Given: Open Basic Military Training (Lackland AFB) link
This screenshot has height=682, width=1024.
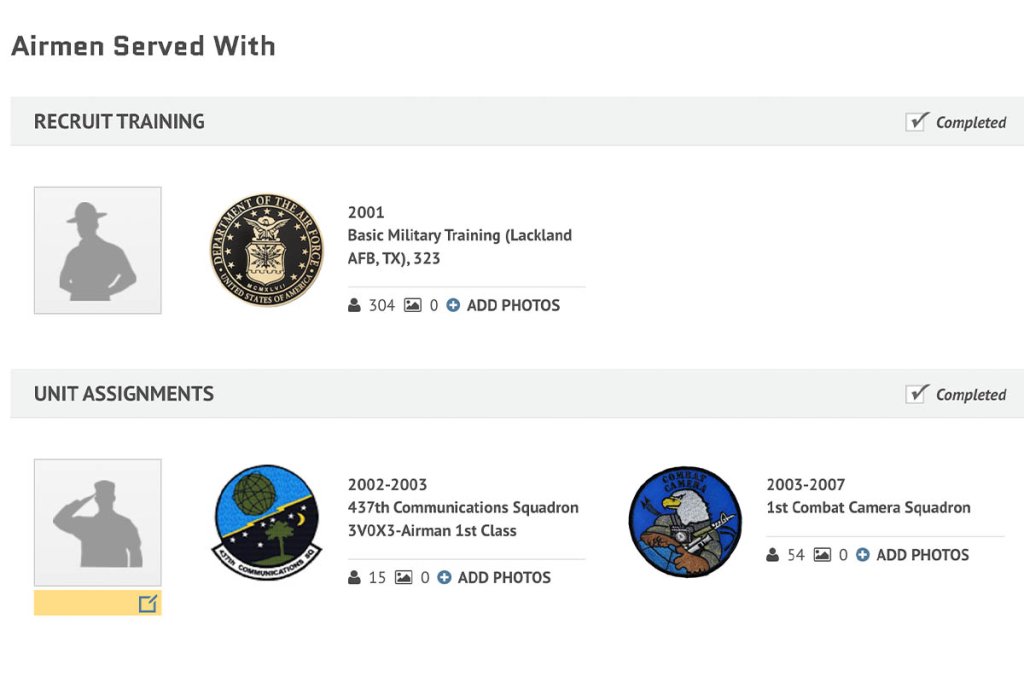Looking at the screenshot, I should (459, 247).
